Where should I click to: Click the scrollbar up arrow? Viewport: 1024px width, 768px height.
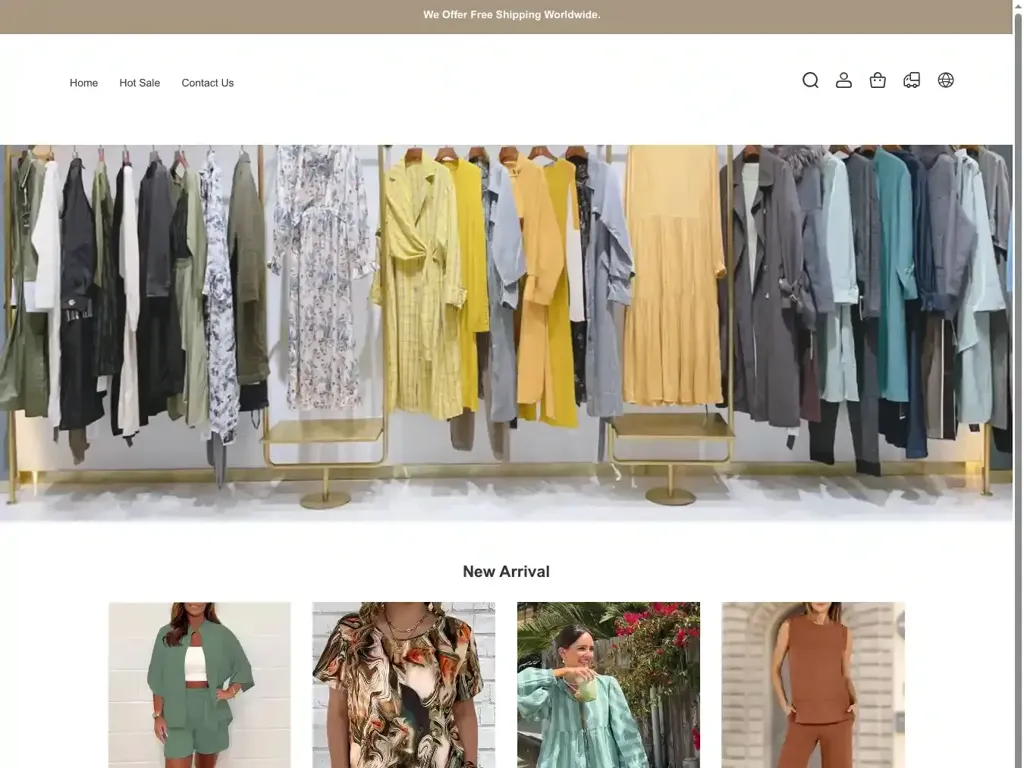pyautogui.click(x=1018, y=6)
